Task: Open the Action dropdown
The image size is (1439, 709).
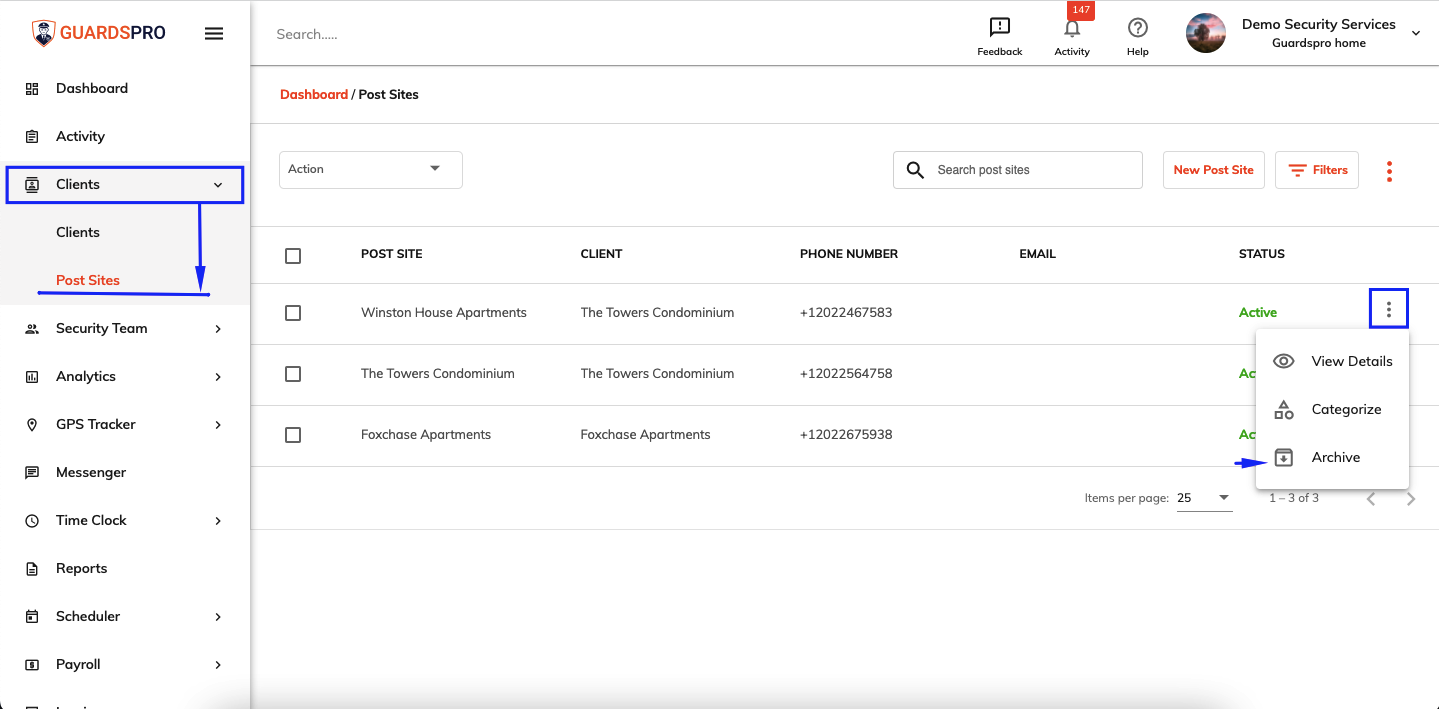Action: 371,169
